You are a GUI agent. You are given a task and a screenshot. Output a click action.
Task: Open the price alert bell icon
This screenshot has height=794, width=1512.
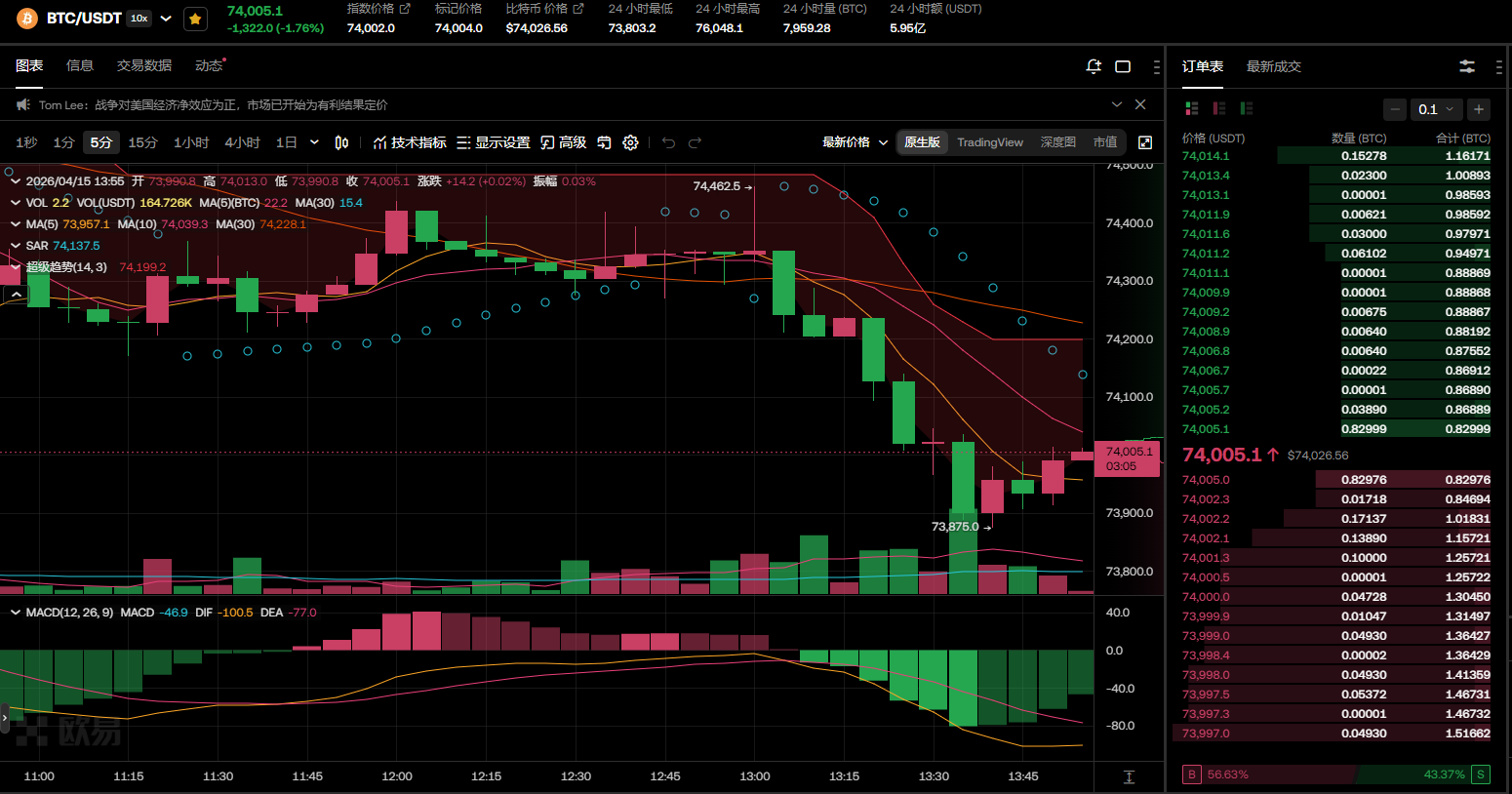click(x=1094, y=66)
